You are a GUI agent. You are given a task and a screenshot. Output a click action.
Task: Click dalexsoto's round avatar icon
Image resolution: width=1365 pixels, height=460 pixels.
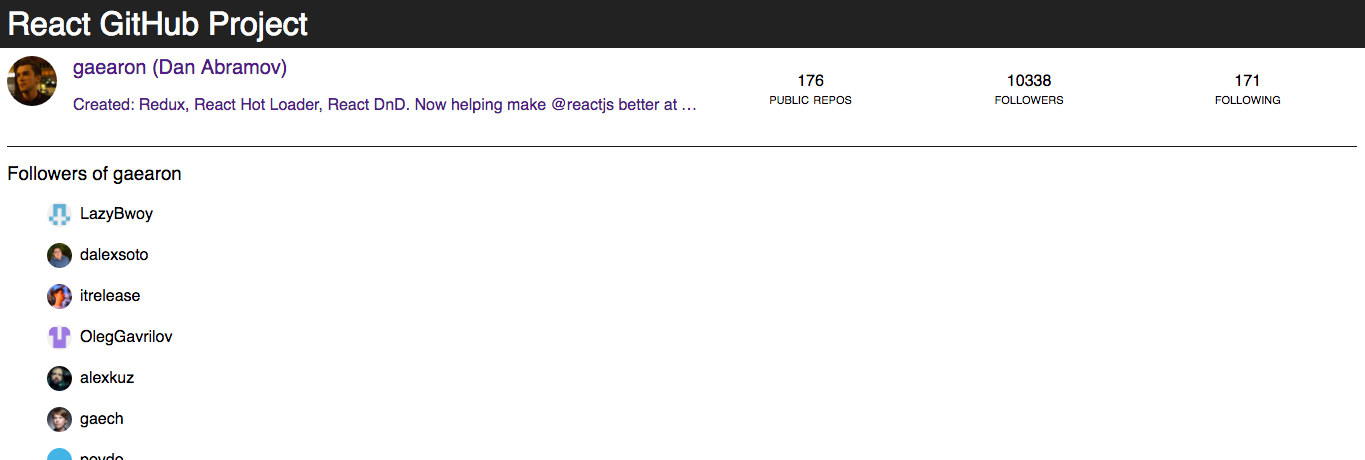[x=59, y=255]
